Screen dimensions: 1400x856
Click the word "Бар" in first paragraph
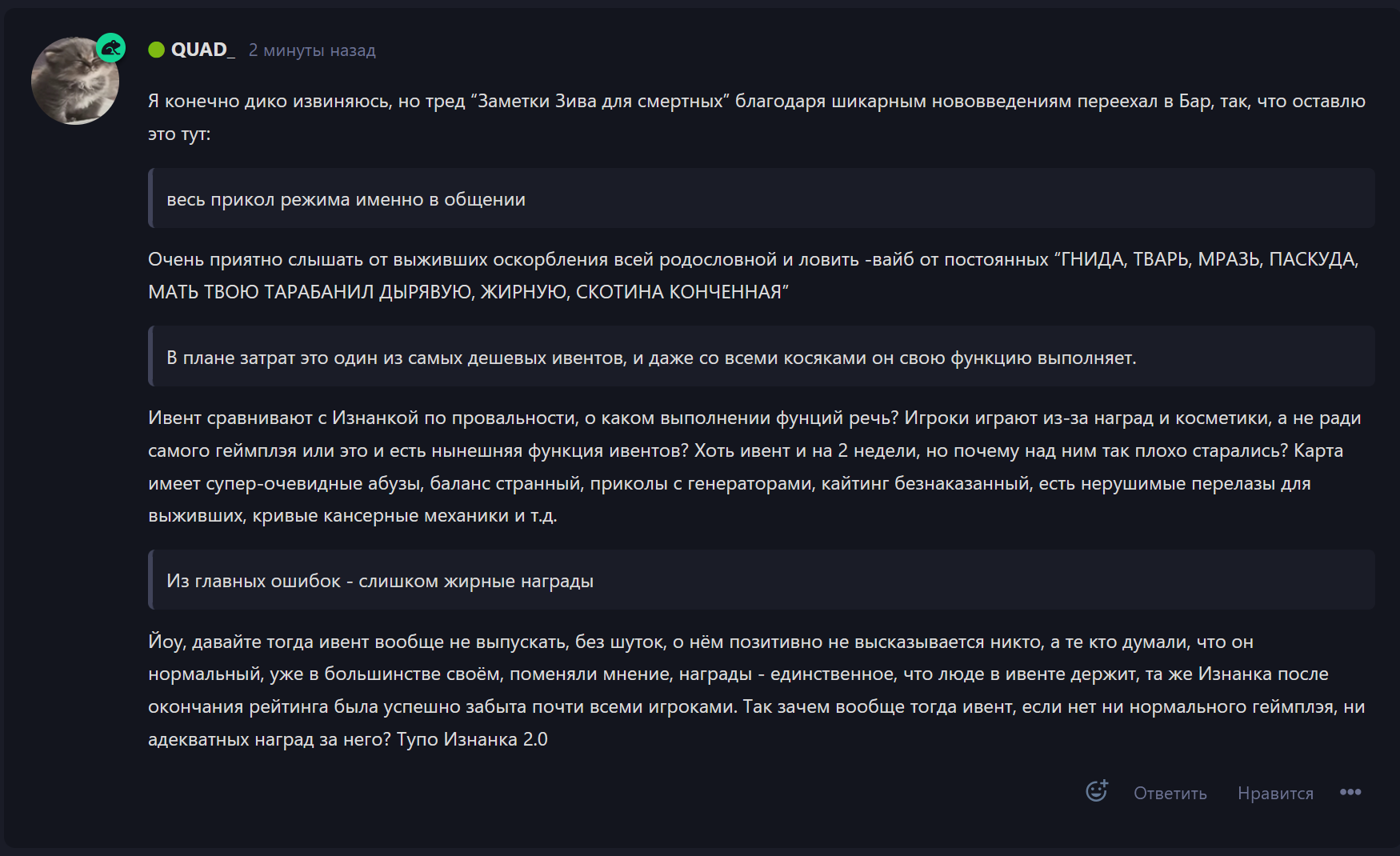point(1194,101)
